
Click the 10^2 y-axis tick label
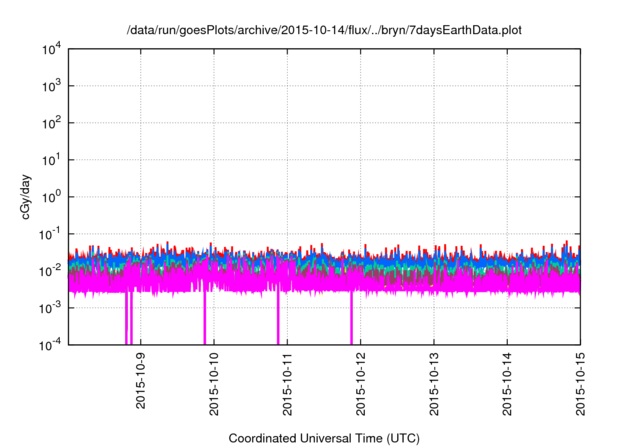coord(51,123)
